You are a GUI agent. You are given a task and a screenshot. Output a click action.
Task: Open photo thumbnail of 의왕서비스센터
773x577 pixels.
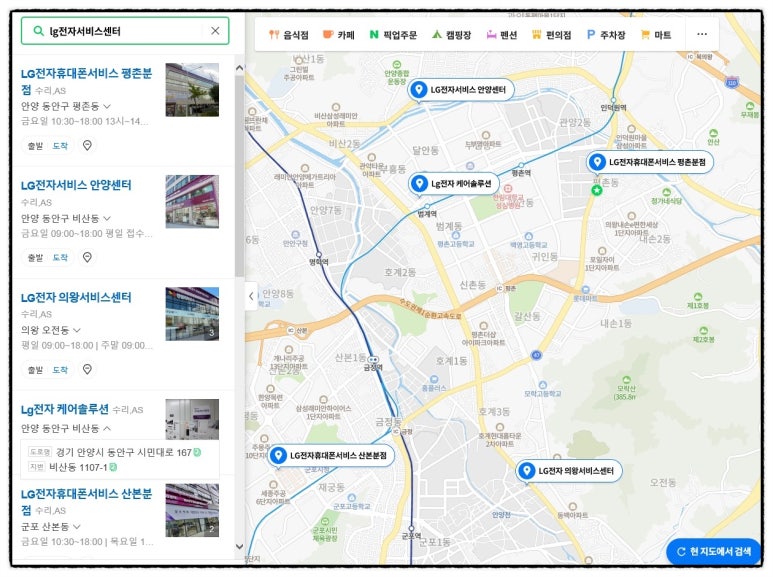tap(192, 314)
